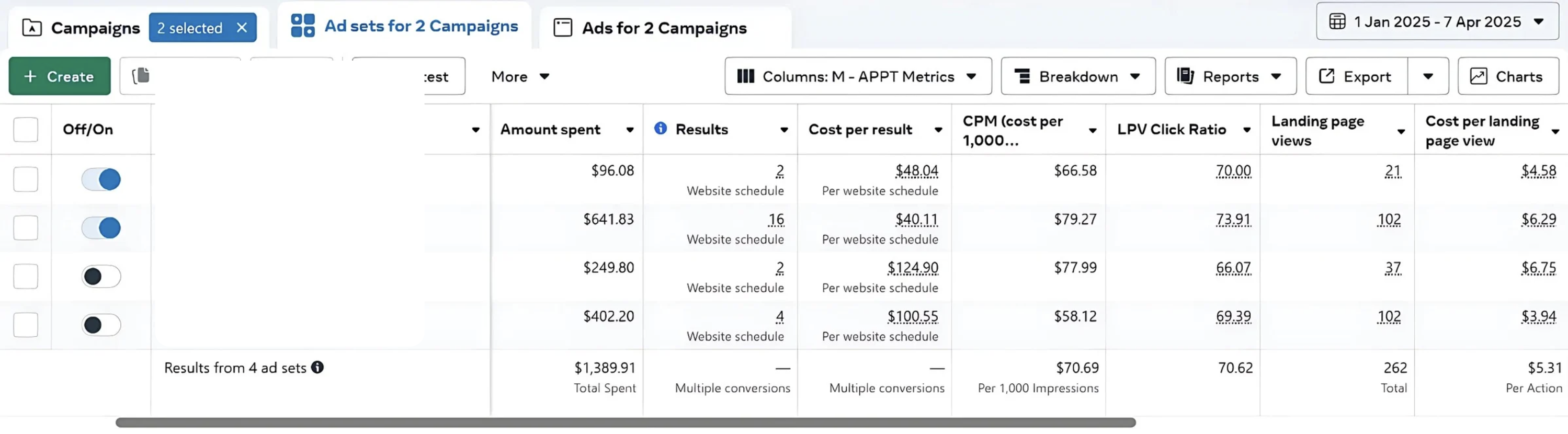This screenshot has height=434, width=1568.
Task: Click the Ads tab window icon
Action: click(562, 27)
